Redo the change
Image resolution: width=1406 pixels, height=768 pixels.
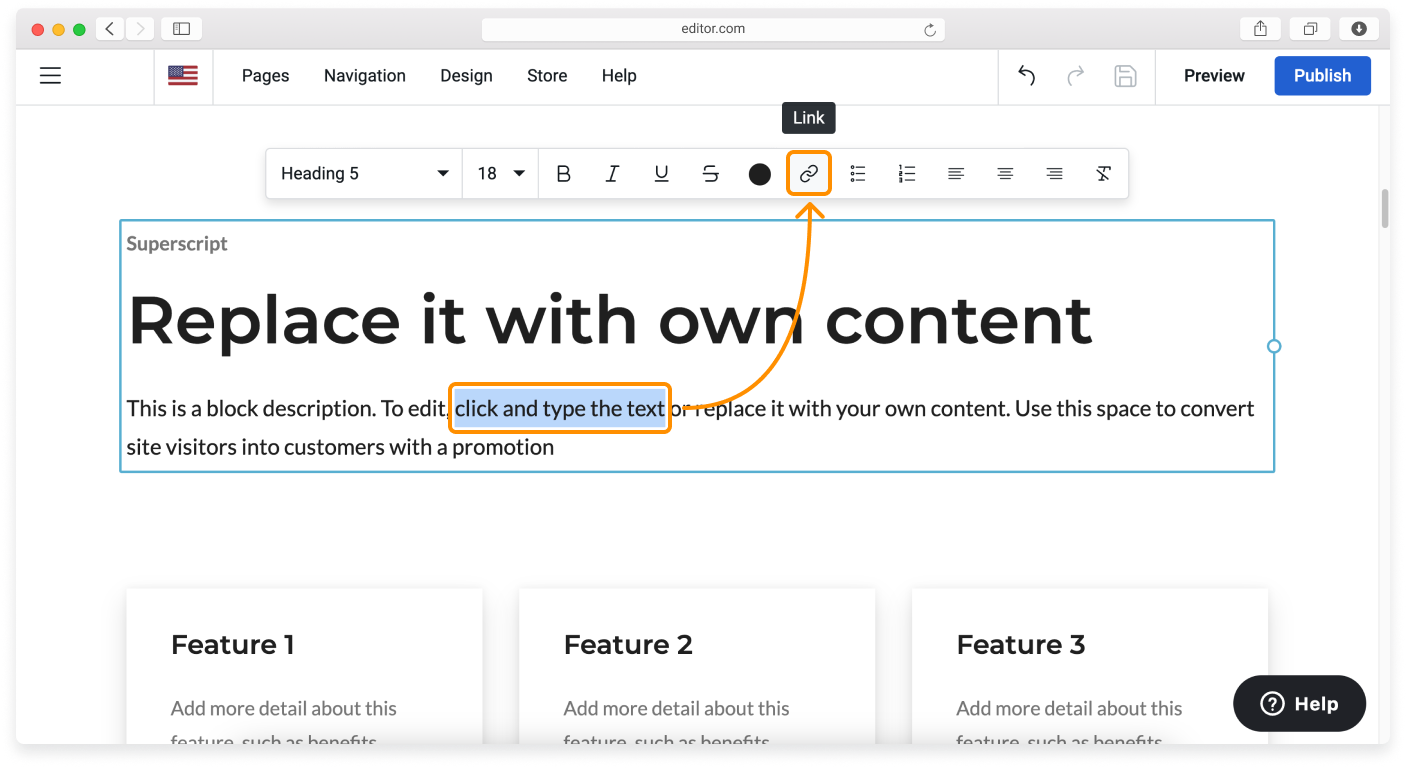(1076, 76)
